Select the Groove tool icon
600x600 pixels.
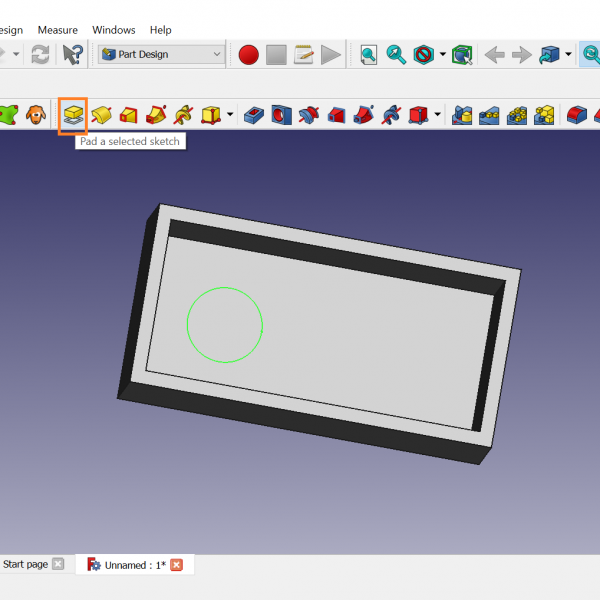(x=309, y=115)
